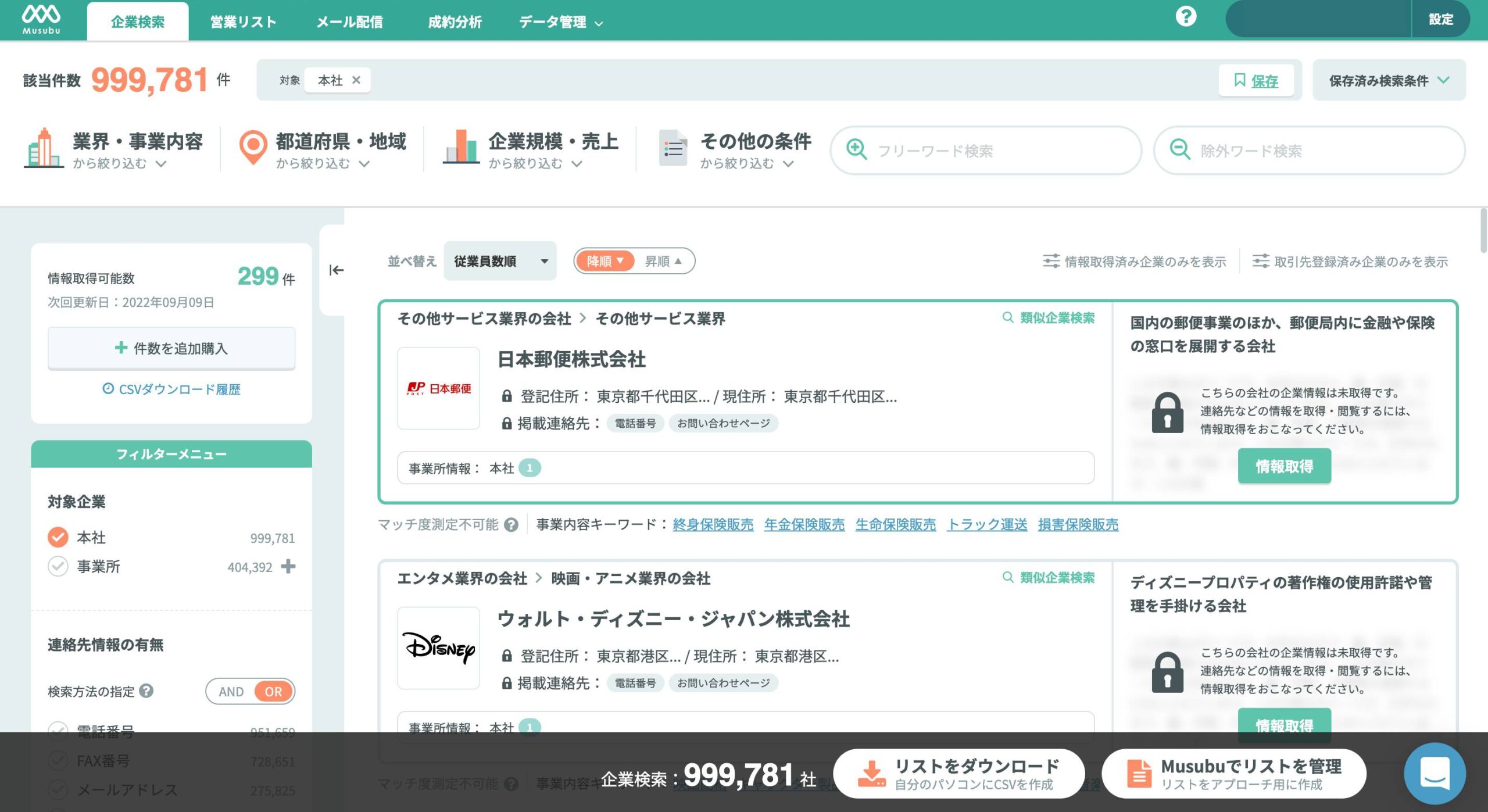Image resolution: width=1488 pixels, height=812 pixels.
Task: Click the map pin location icon
Action: pos(253,148)
